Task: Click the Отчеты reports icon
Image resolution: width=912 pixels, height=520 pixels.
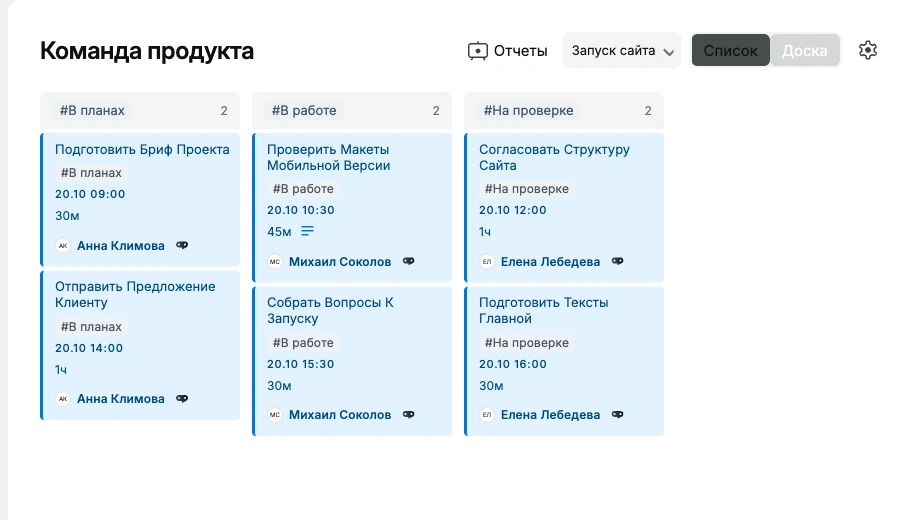Action: coord(478,51)
